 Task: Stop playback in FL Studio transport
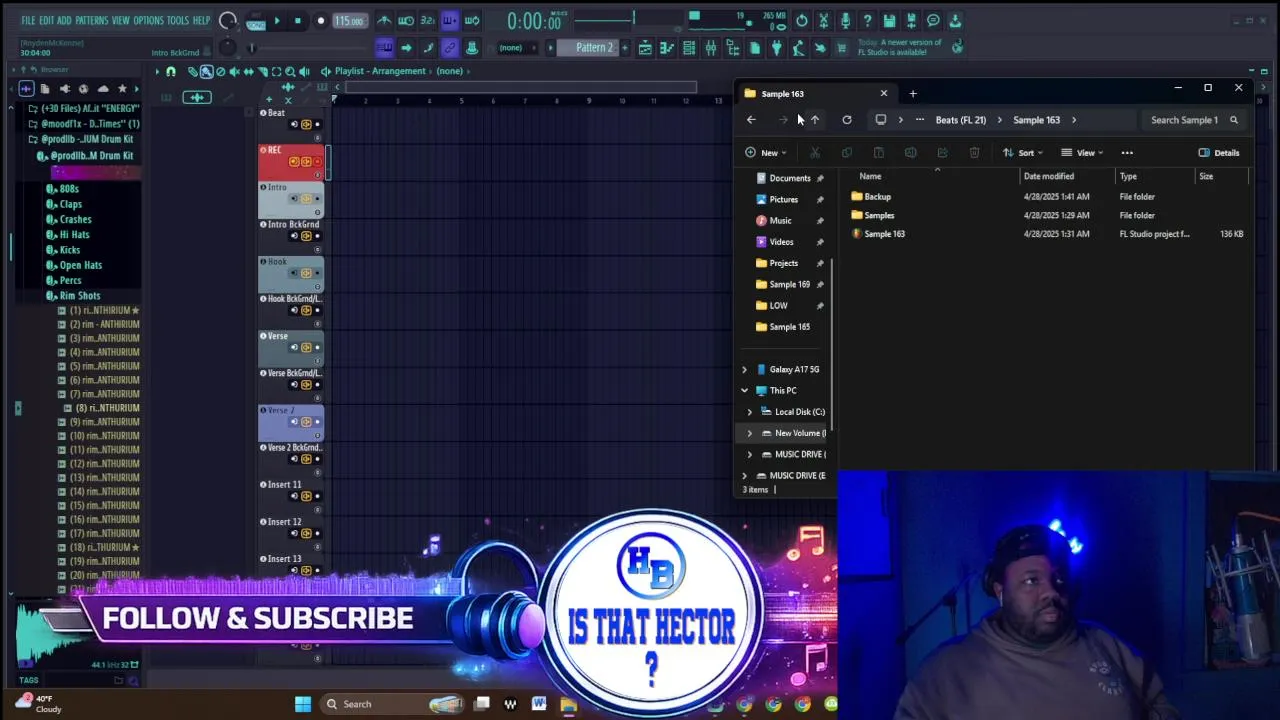298,20
